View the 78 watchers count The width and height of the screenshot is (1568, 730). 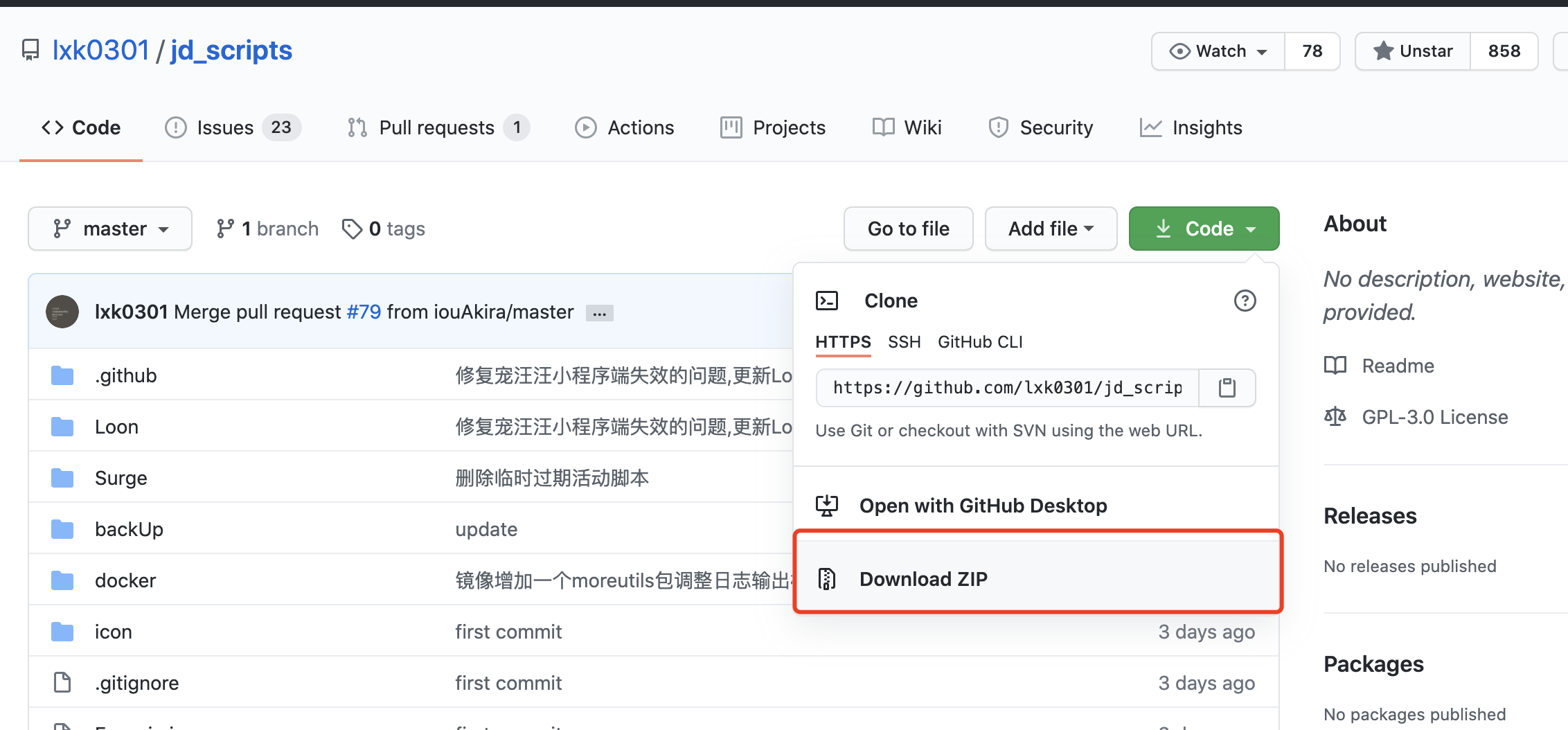(x=1312, y=51)
